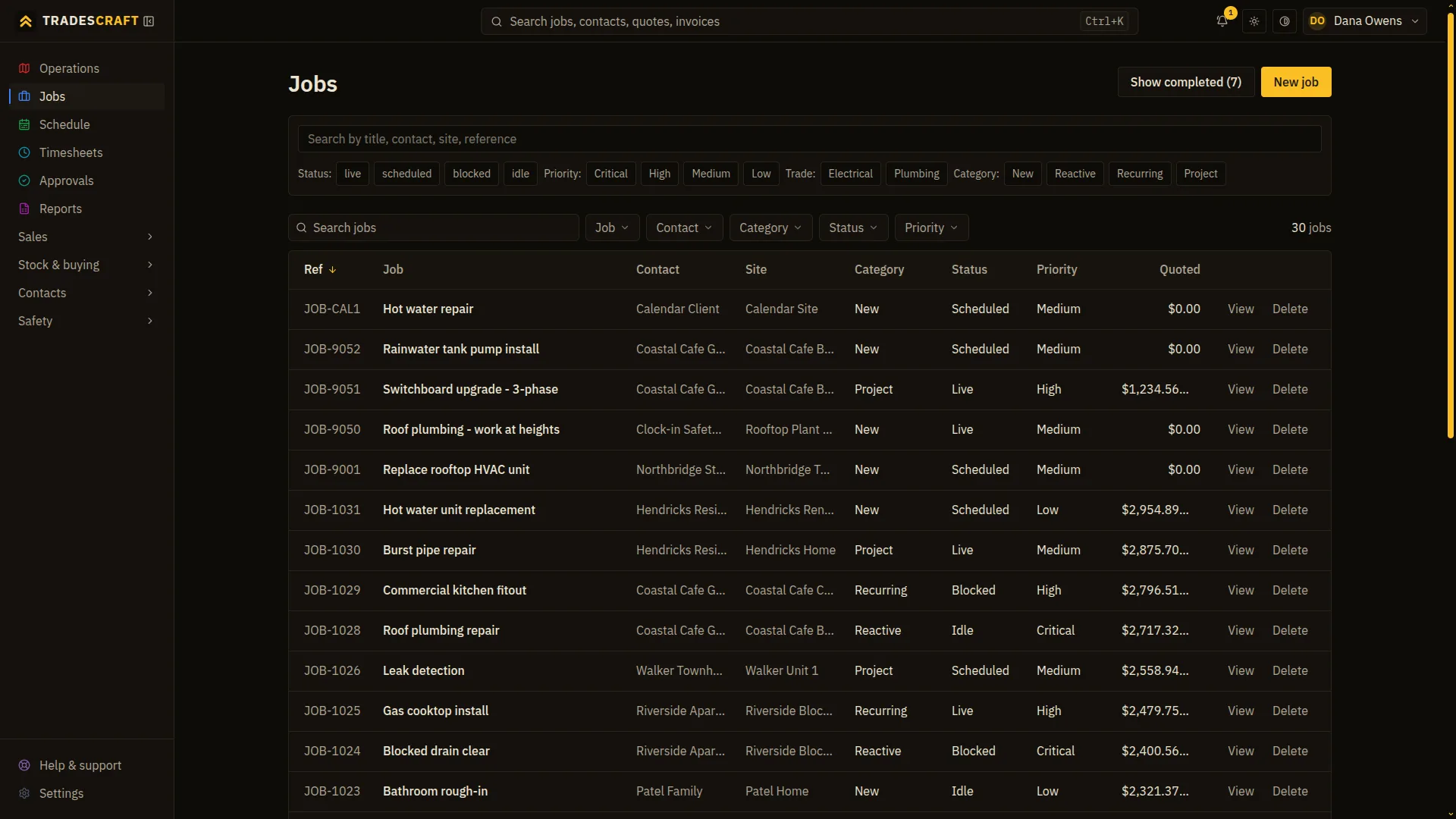Toggle the Project category filter chip
The height and width of the screenshot is (819, 1456).
pyautogui.click(x=1200, y=174)
